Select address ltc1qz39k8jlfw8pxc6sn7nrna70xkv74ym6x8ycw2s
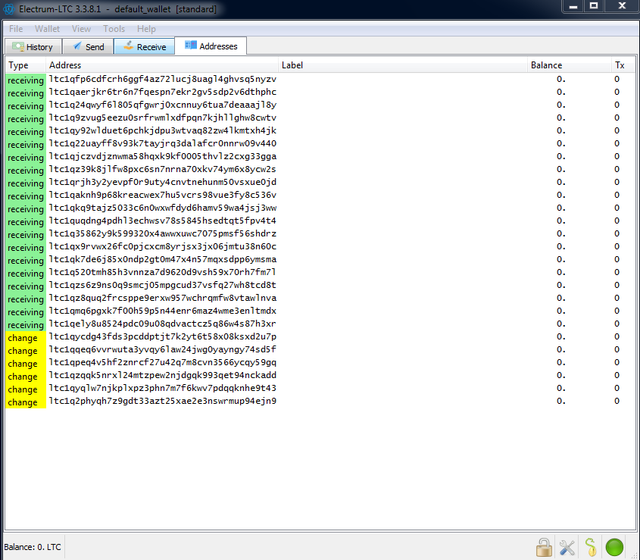 [162, 169]
